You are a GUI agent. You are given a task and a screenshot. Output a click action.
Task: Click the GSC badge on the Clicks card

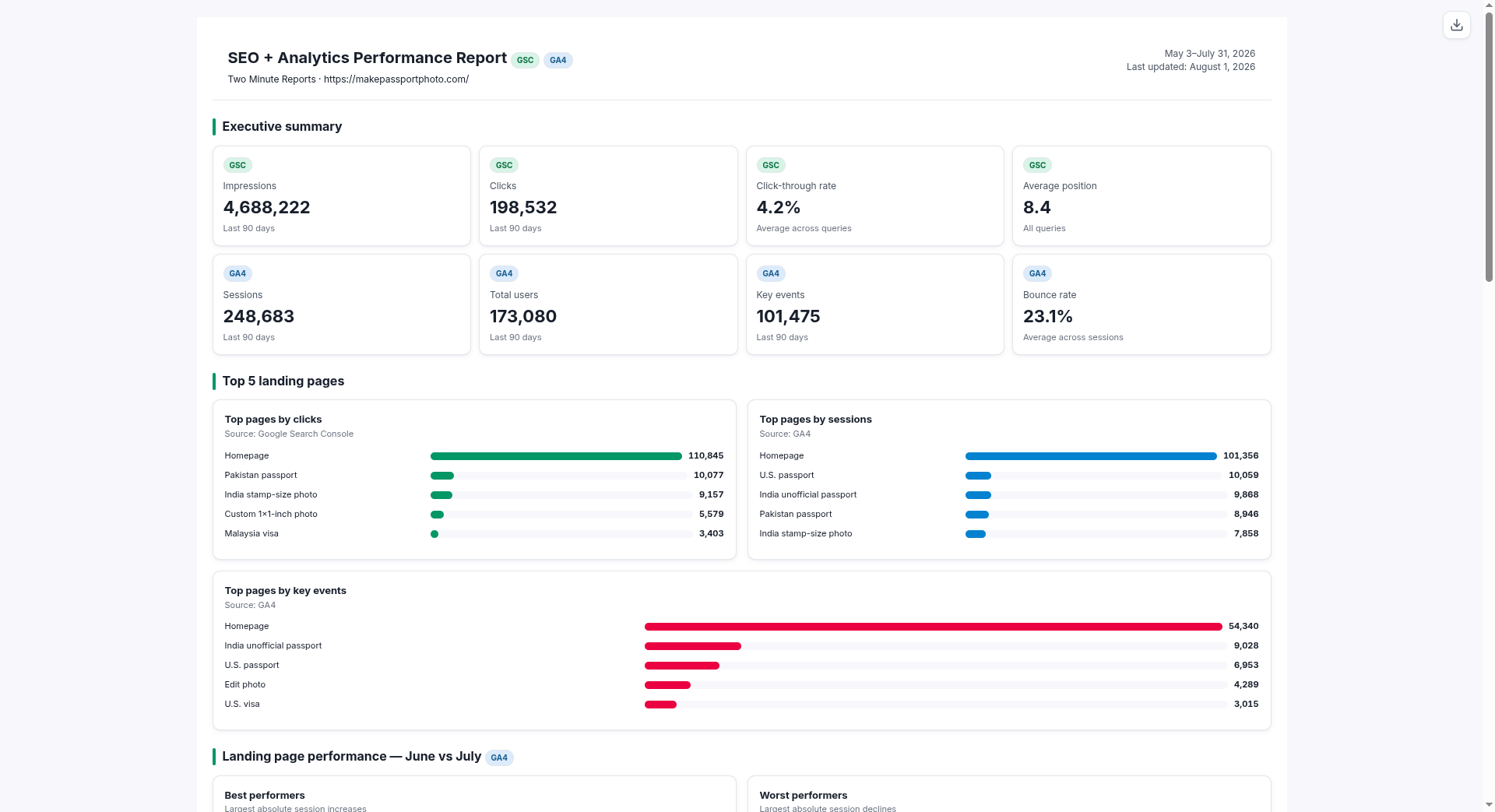[x=504, y=165]
